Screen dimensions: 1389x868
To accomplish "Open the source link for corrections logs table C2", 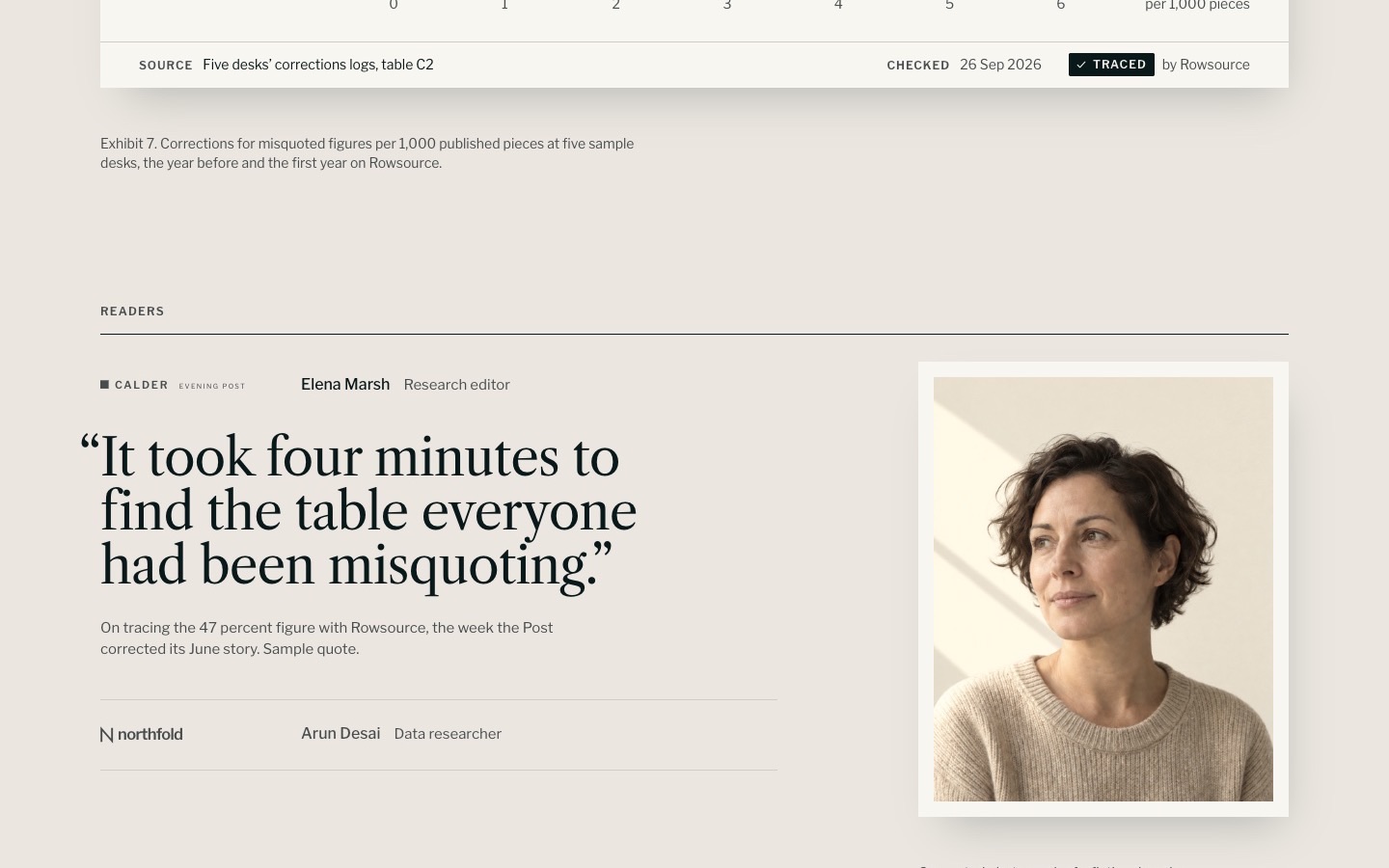I will click(x=318, y=65).
